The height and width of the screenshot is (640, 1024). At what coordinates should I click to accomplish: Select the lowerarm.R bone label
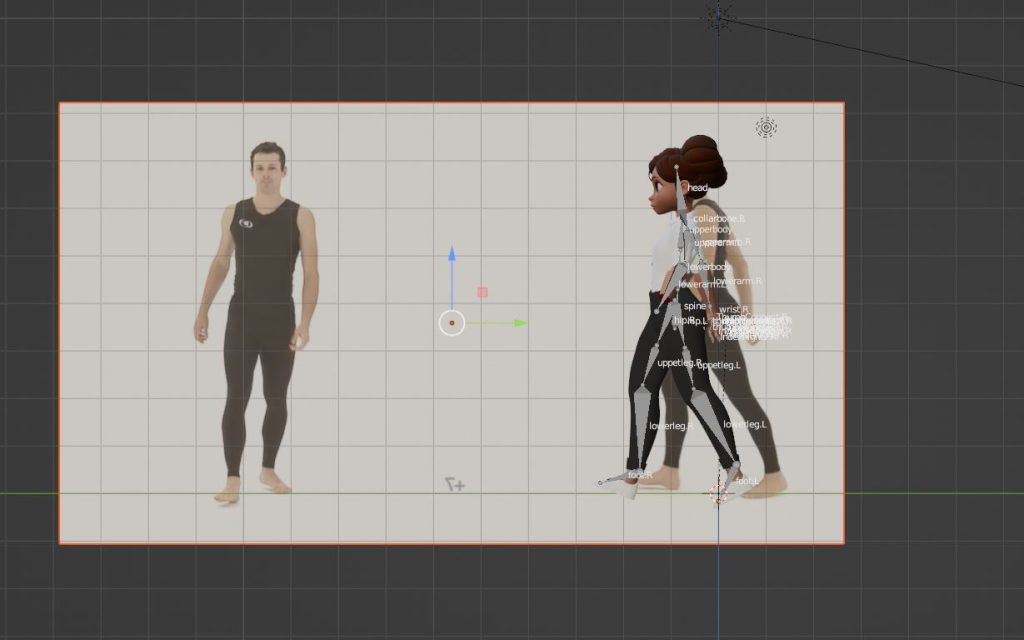pyautogui.click(x=738, y=281)
